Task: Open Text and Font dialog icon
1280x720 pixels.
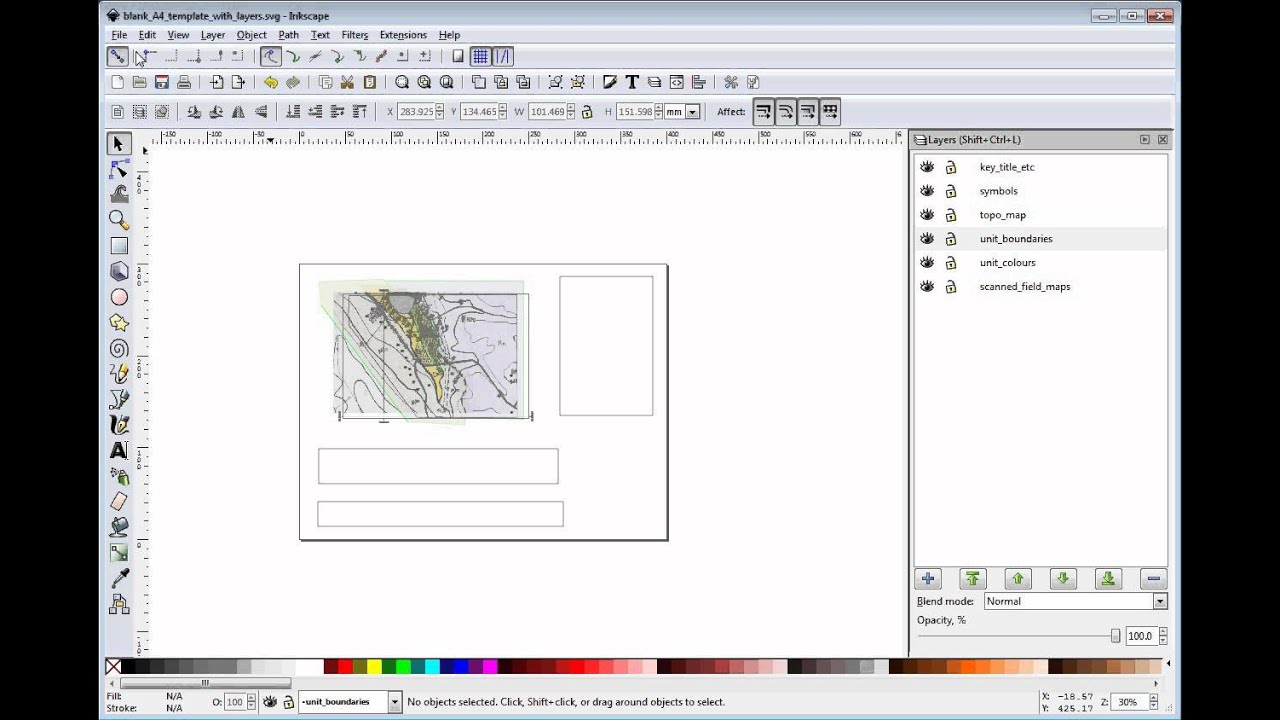Action: click(x=632, y=83)
